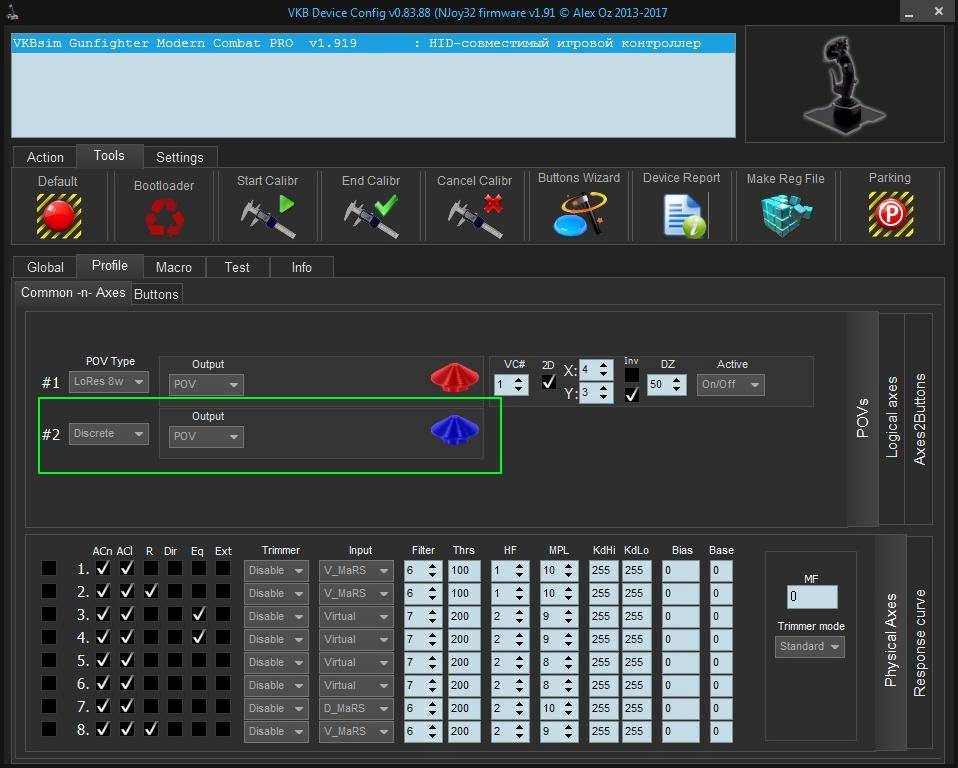Toggle axis 2 R checkbox

coord(150,591)
